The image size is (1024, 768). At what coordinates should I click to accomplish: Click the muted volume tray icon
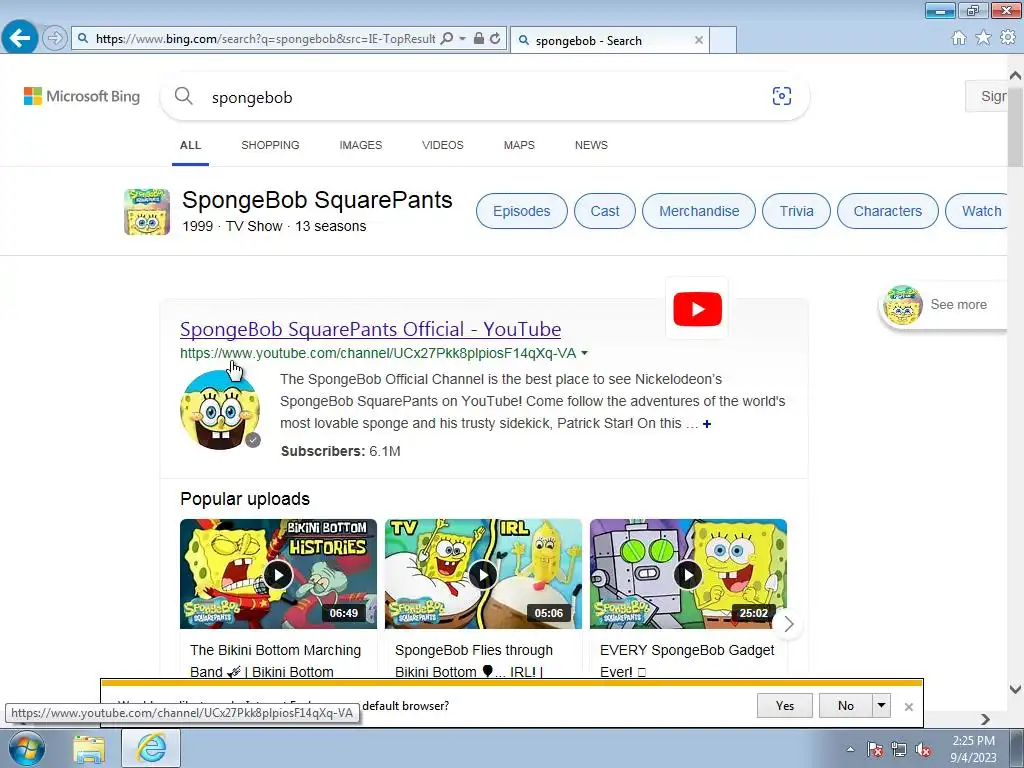tap(923, 749)
